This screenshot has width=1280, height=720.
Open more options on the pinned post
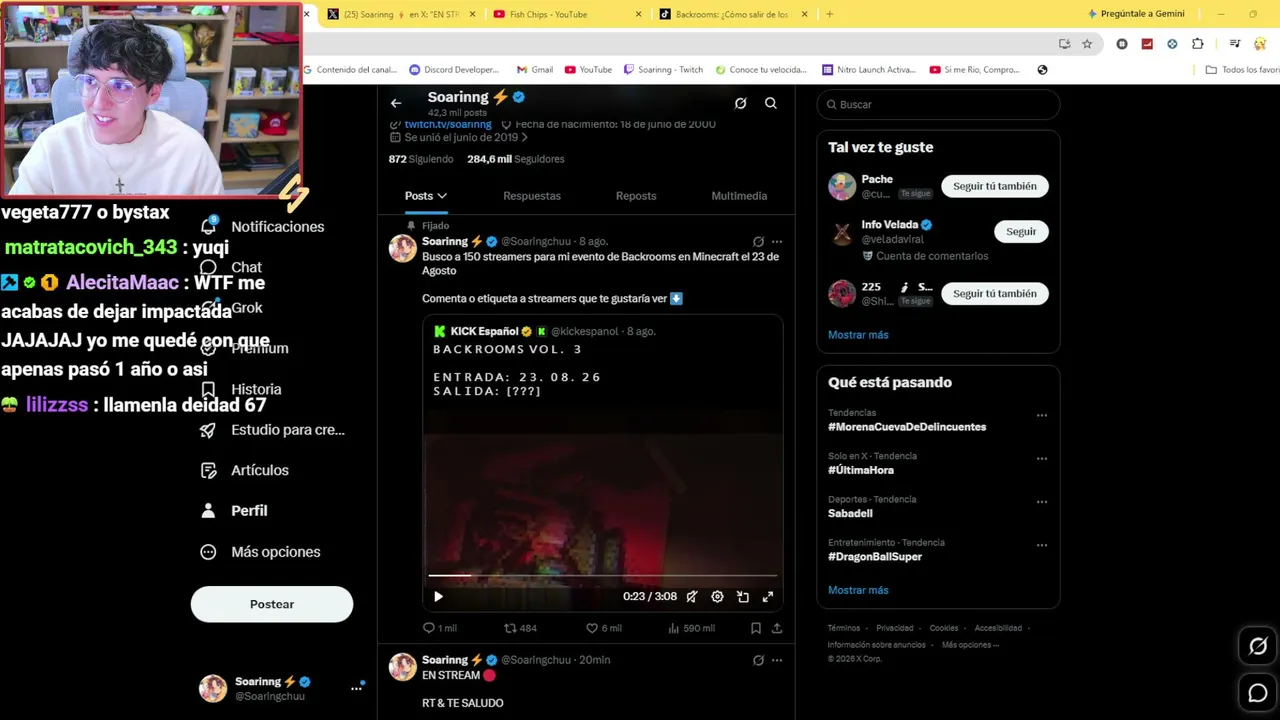tap(777, 241)
